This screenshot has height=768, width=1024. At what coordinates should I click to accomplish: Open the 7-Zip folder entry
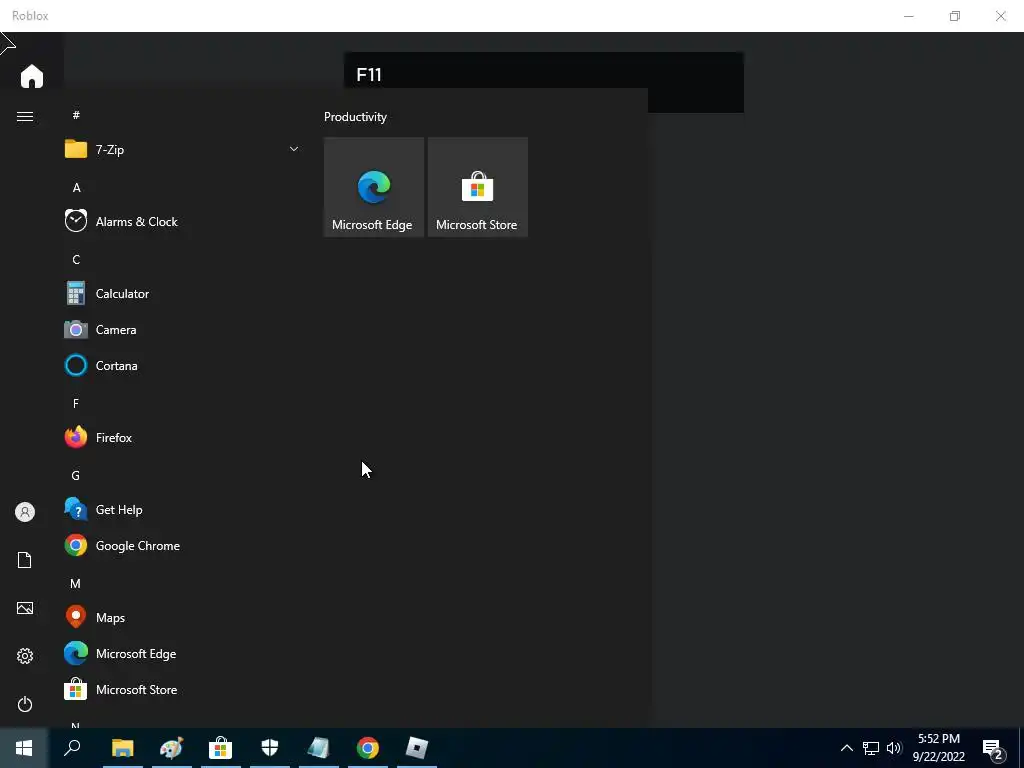coord(182,150)
